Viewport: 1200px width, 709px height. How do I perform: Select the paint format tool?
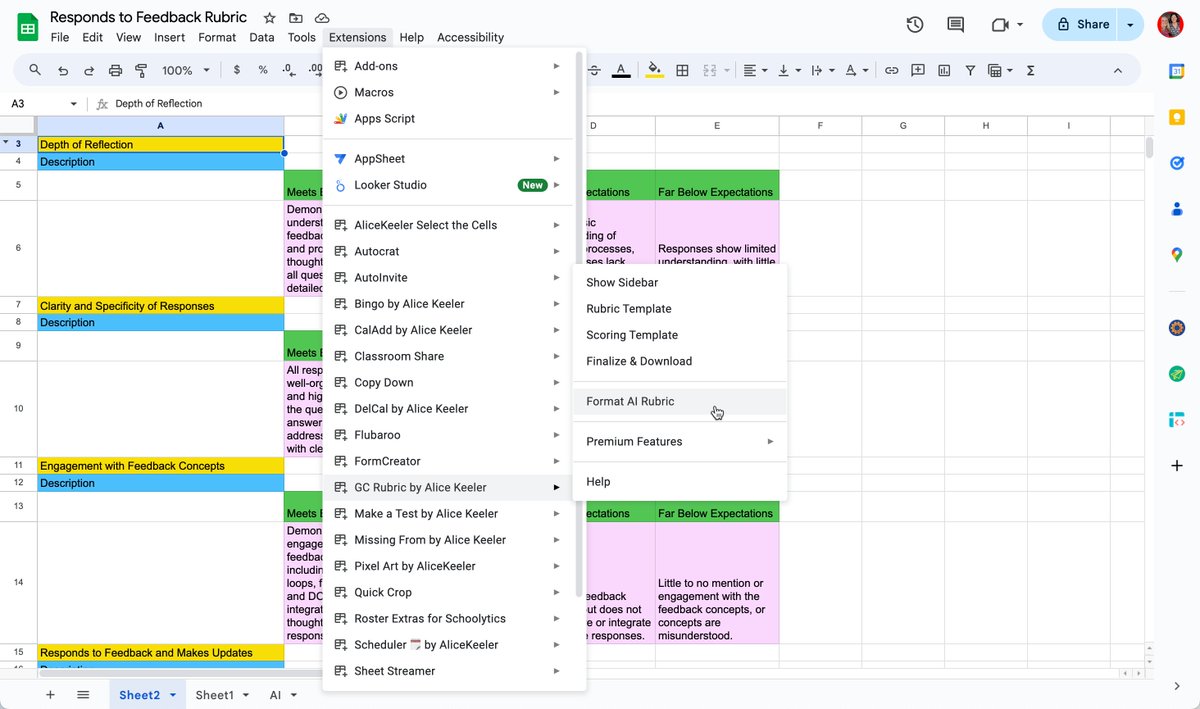coord(141,70)
